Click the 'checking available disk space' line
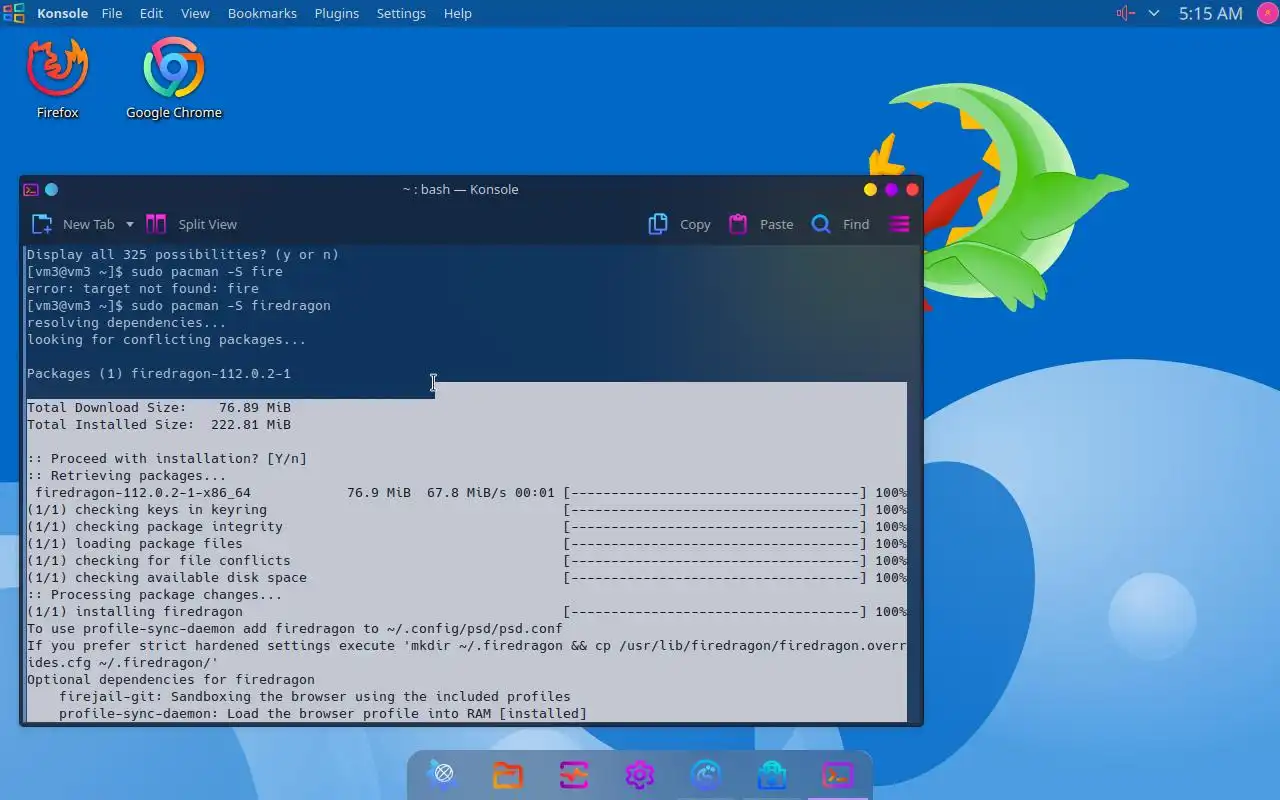 pos(167,577)
